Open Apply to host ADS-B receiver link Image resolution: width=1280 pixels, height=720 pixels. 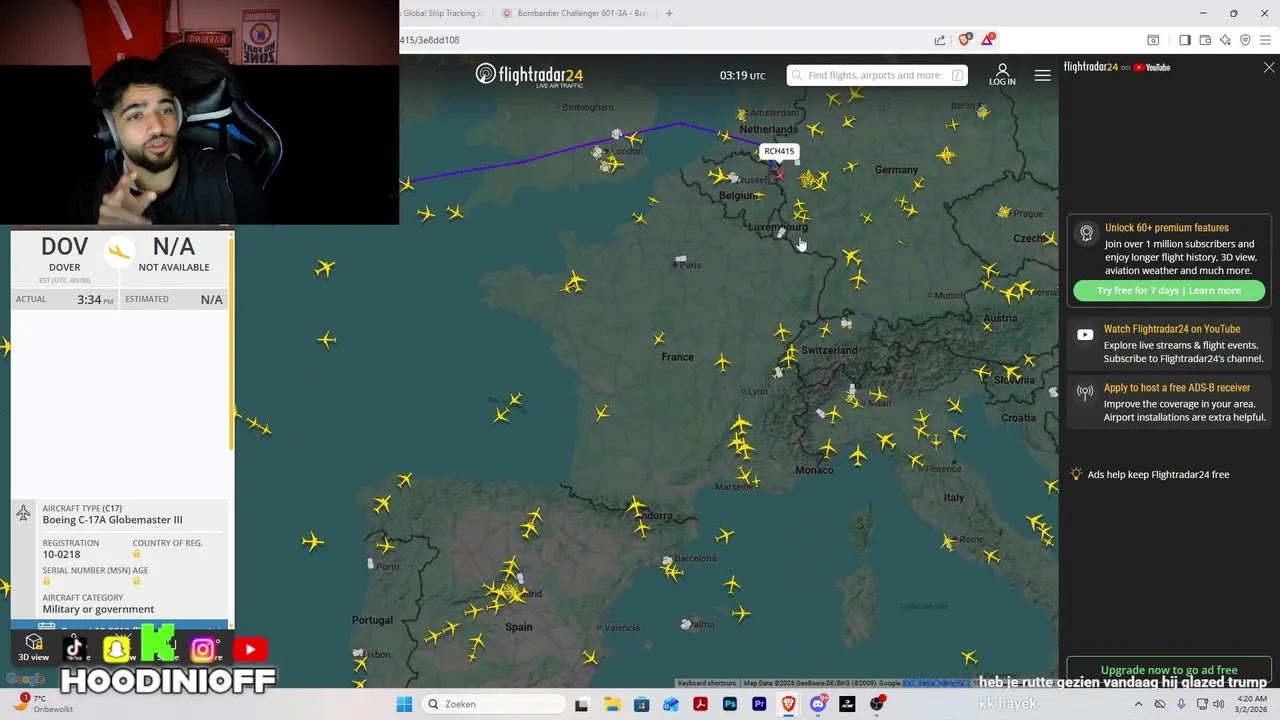pos(1177,388)
